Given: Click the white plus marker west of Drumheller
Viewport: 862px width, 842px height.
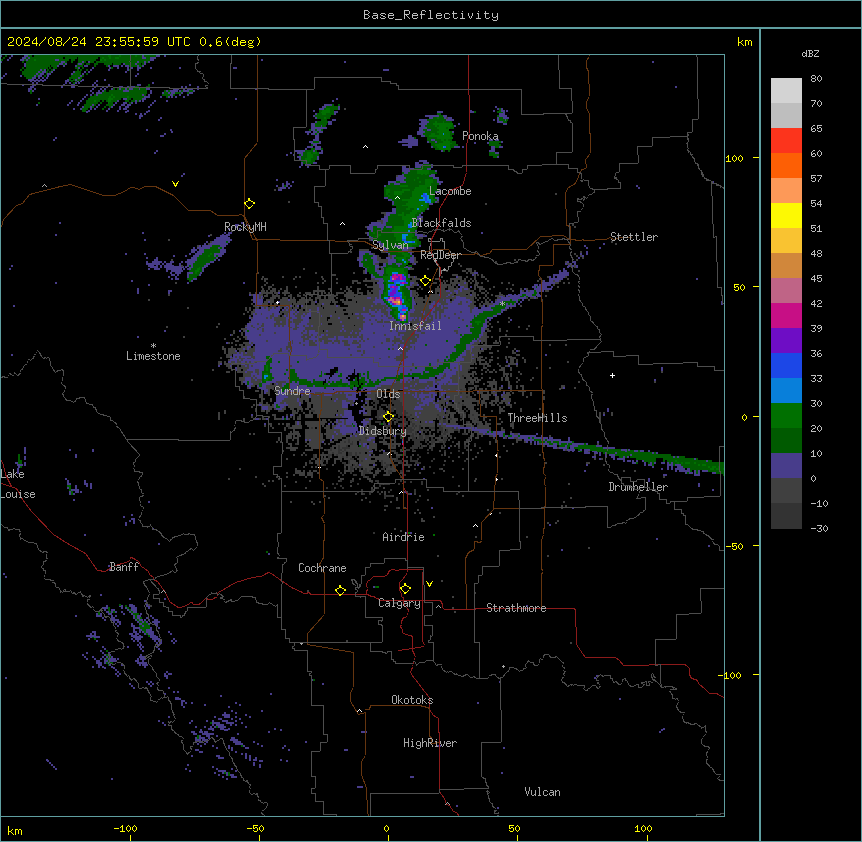Looking at the screenshot, I should (x=612, y=375).
